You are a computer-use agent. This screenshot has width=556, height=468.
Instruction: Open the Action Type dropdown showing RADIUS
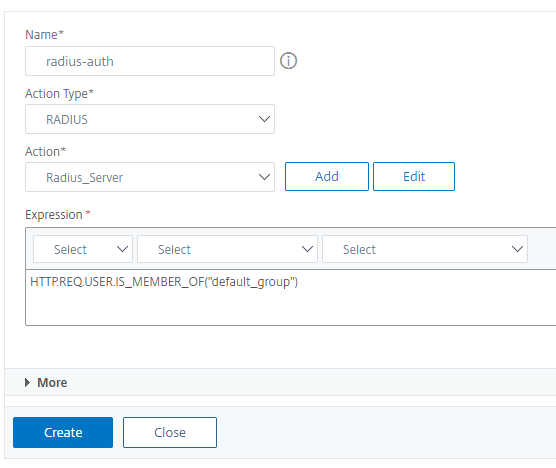[150, 119]
